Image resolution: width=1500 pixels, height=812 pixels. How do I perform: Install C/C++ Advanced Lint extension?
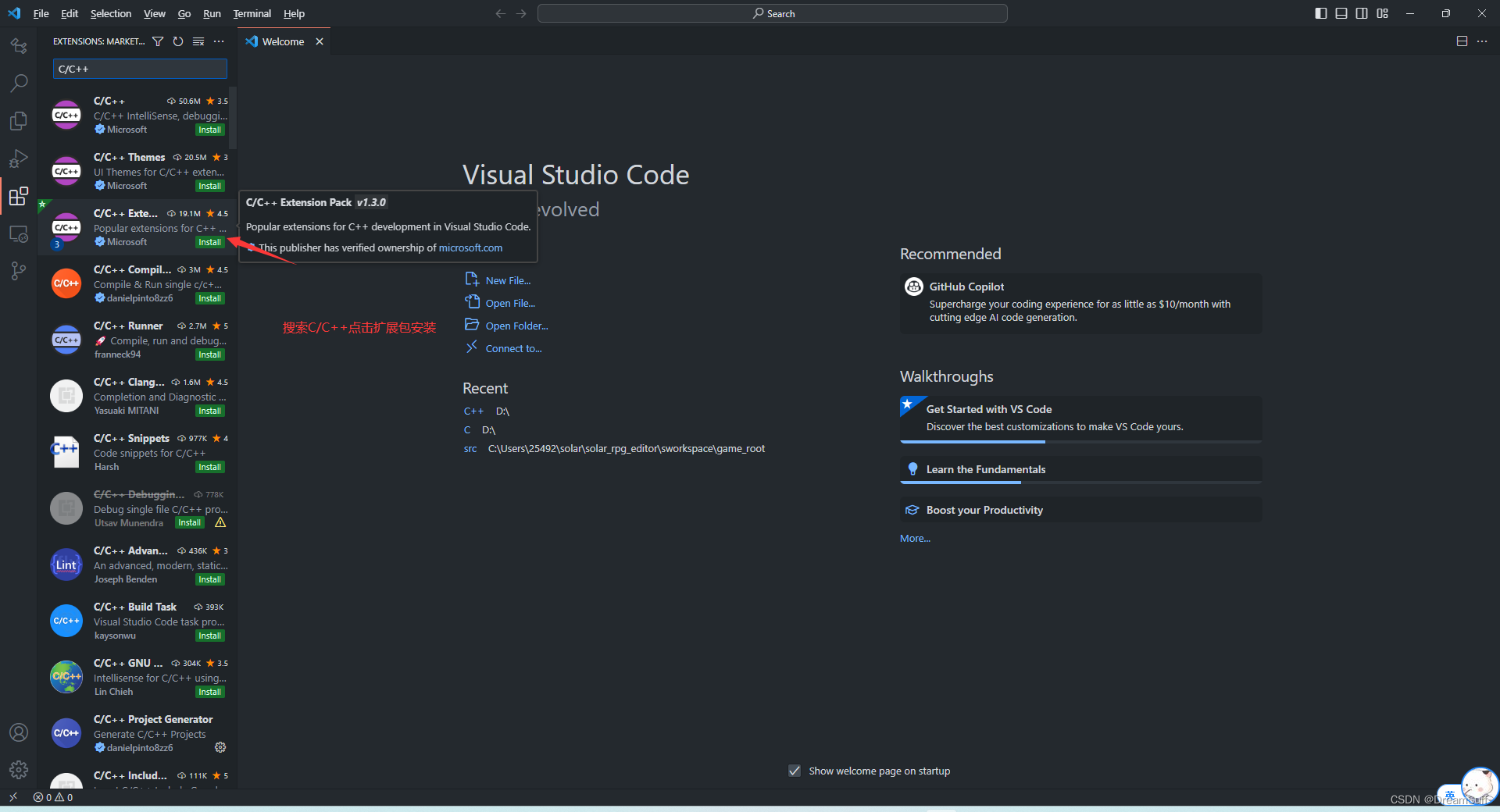pos(209,579)
